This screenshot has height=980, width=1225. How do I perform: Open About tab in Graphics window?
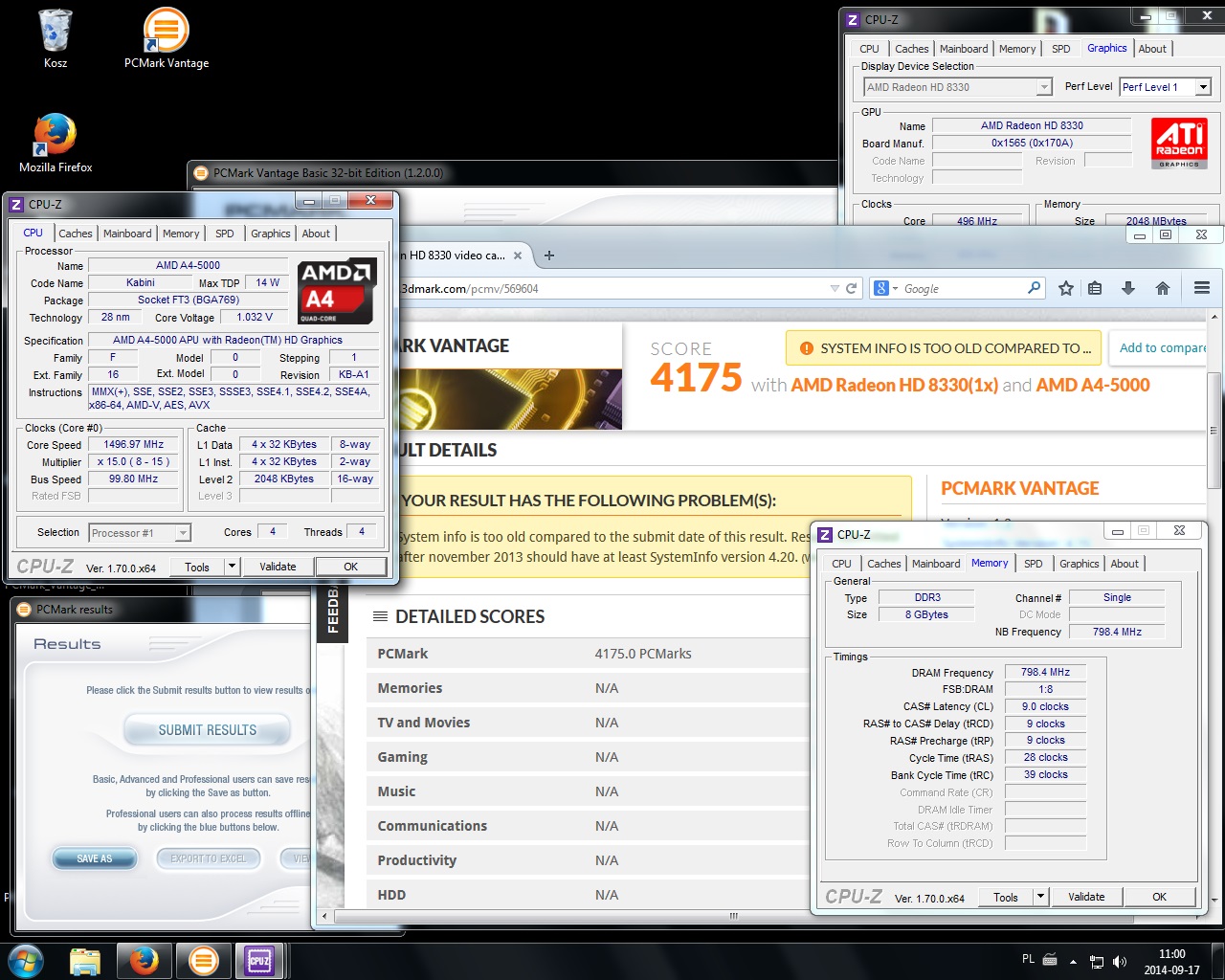(1152, 49)
